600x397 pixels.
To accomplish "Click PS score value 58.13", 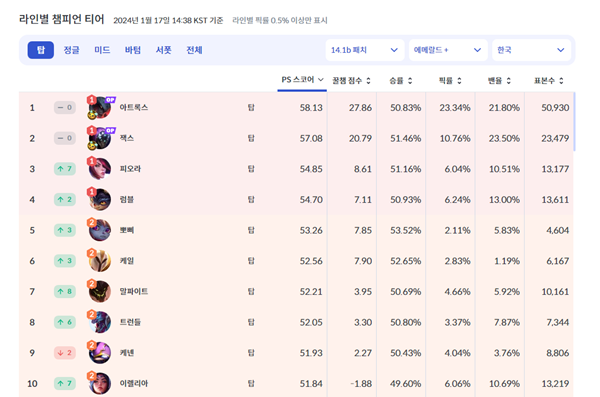I will click(x=311, y=108).
